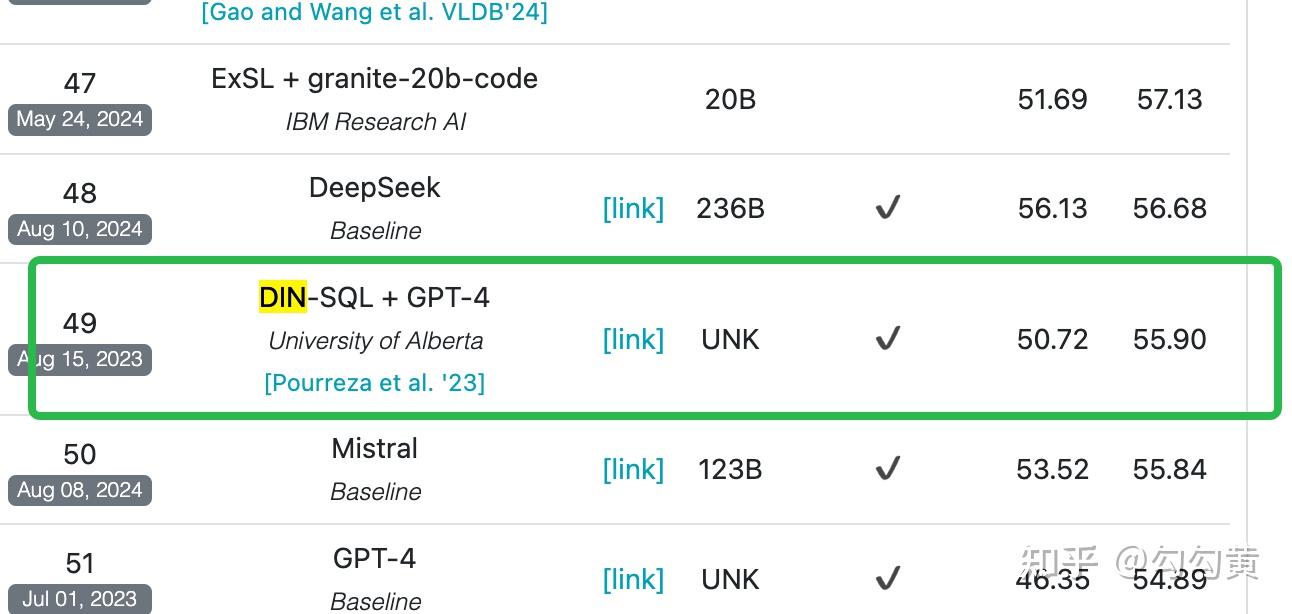Screen dimensions: 1292x614
Task: Follow the [link] in the Mistral row
Action: pyautogui.click(x=633, y=469)
